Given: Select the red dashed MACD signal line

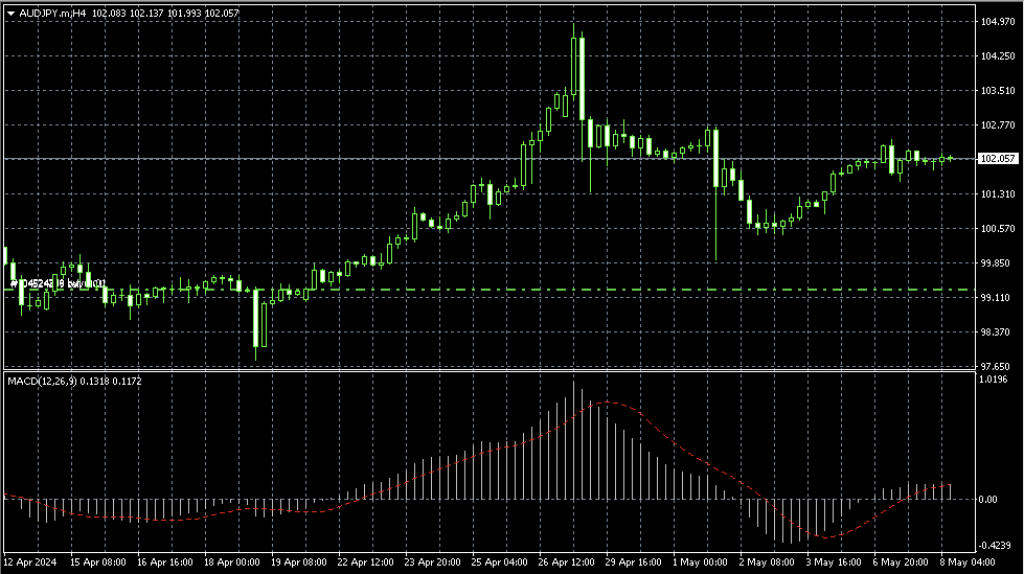Looking at the screenshot, I should tap(700, 457).
